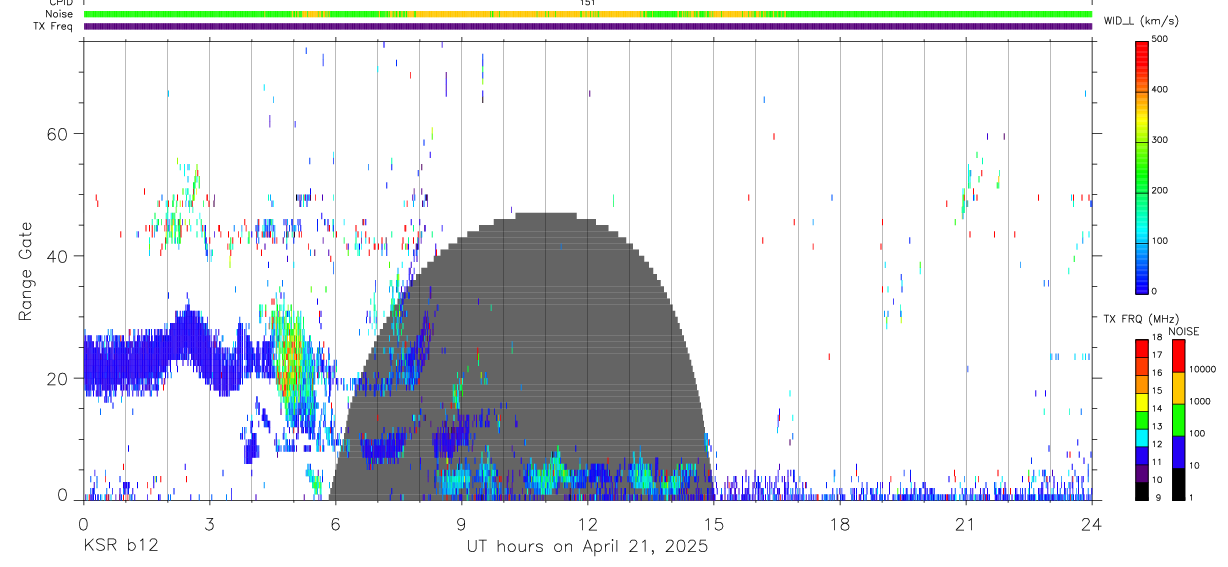Click the '11' tick on TX FRQ bar
The image size is (1228, 567).
tap(1158, 462)
